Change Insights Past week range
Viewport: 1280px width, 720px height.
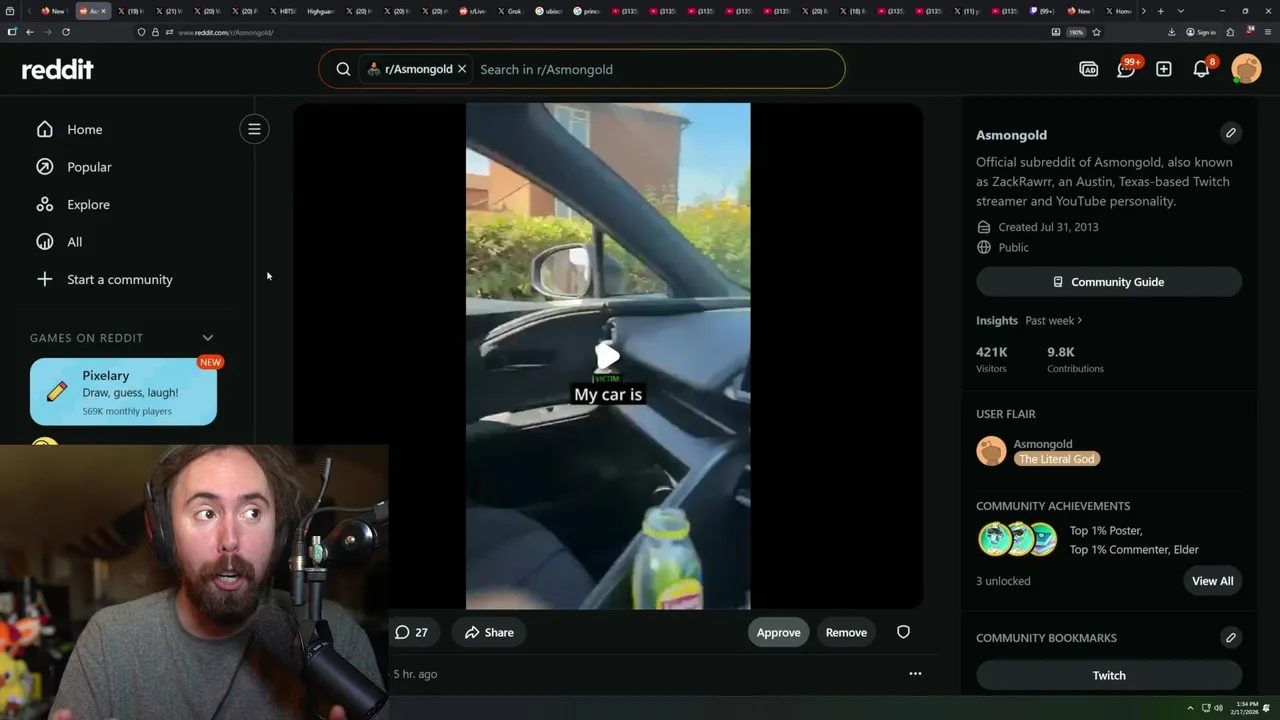[x=1053, y=320]
